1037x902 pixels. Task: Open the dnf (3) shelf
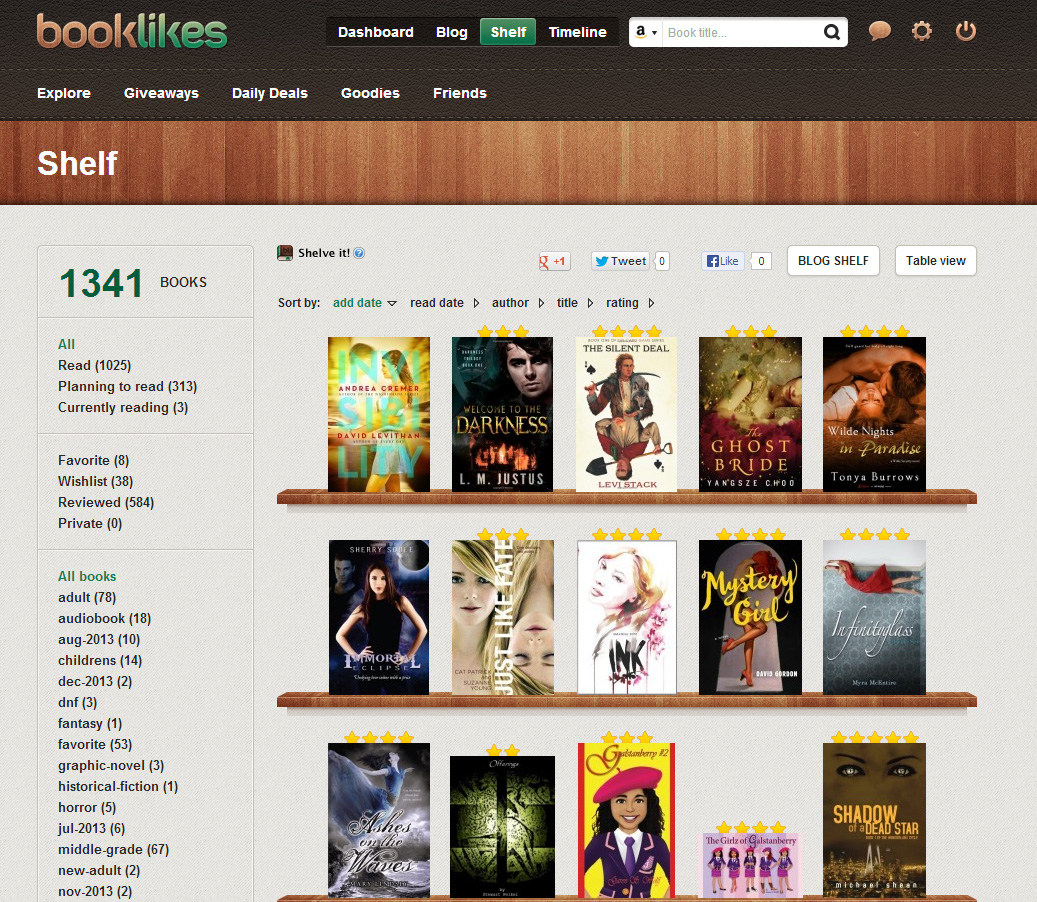point(77,702)
